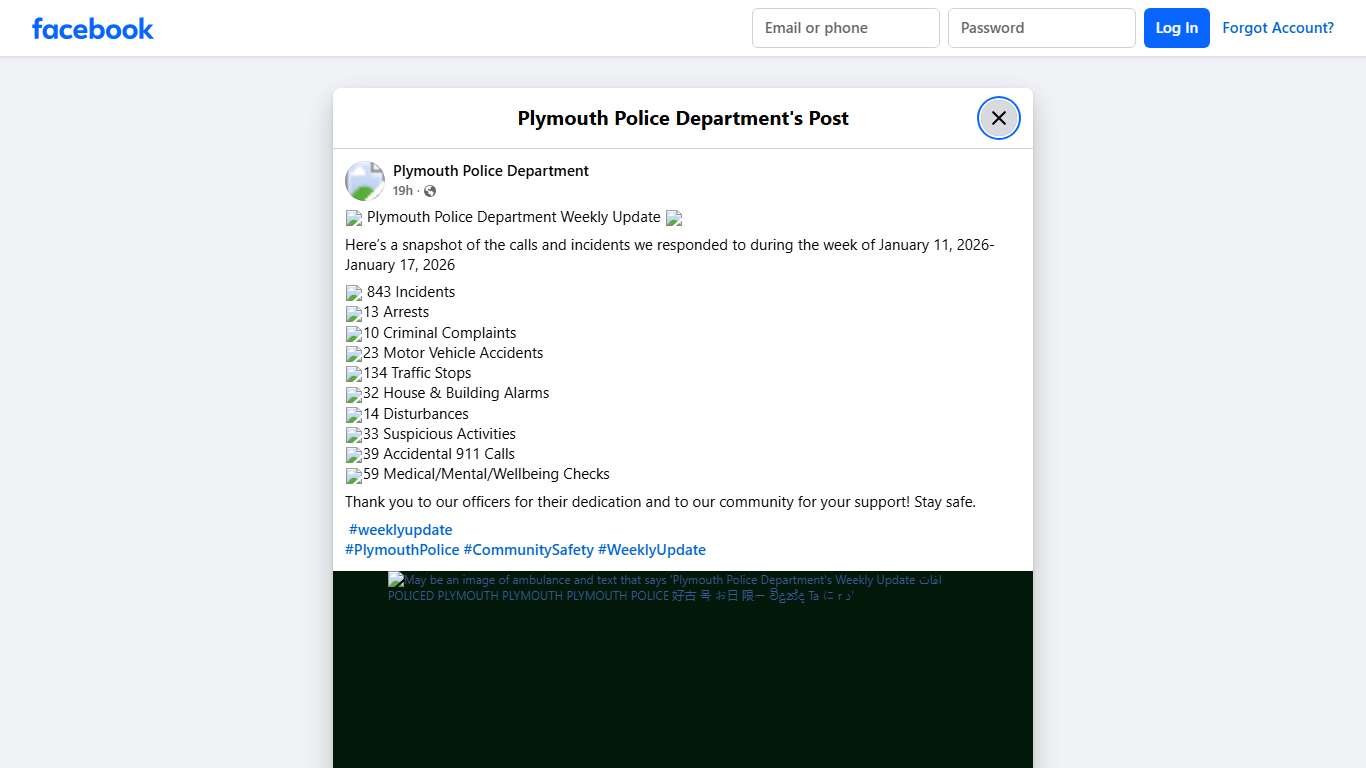Click the Plymouth Police Department profile picture
The image size is (1366, 768).
364,180
